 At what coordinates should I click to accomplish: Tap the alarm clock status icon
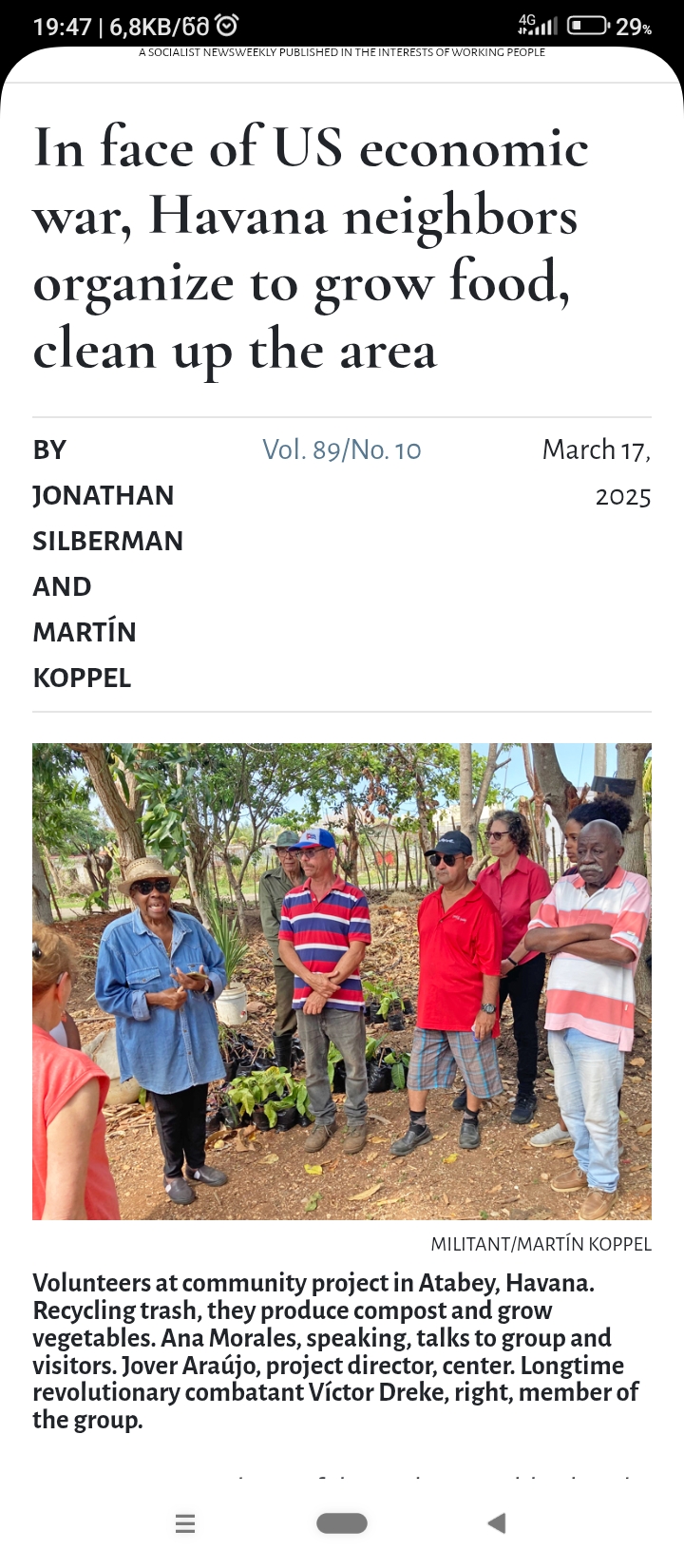pos(227,26)
